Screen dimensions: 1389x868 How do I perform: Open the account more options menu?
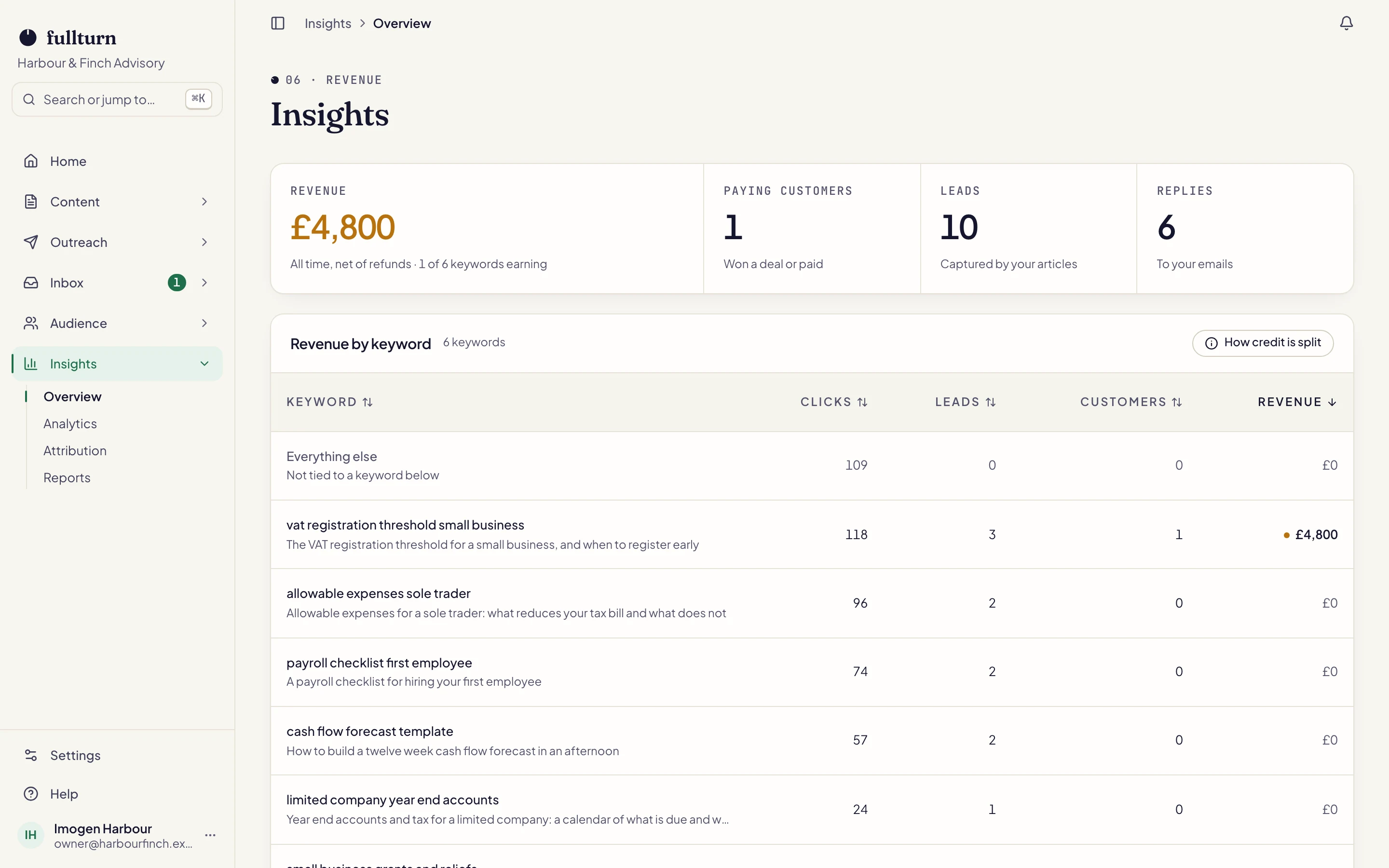[210, 835]
